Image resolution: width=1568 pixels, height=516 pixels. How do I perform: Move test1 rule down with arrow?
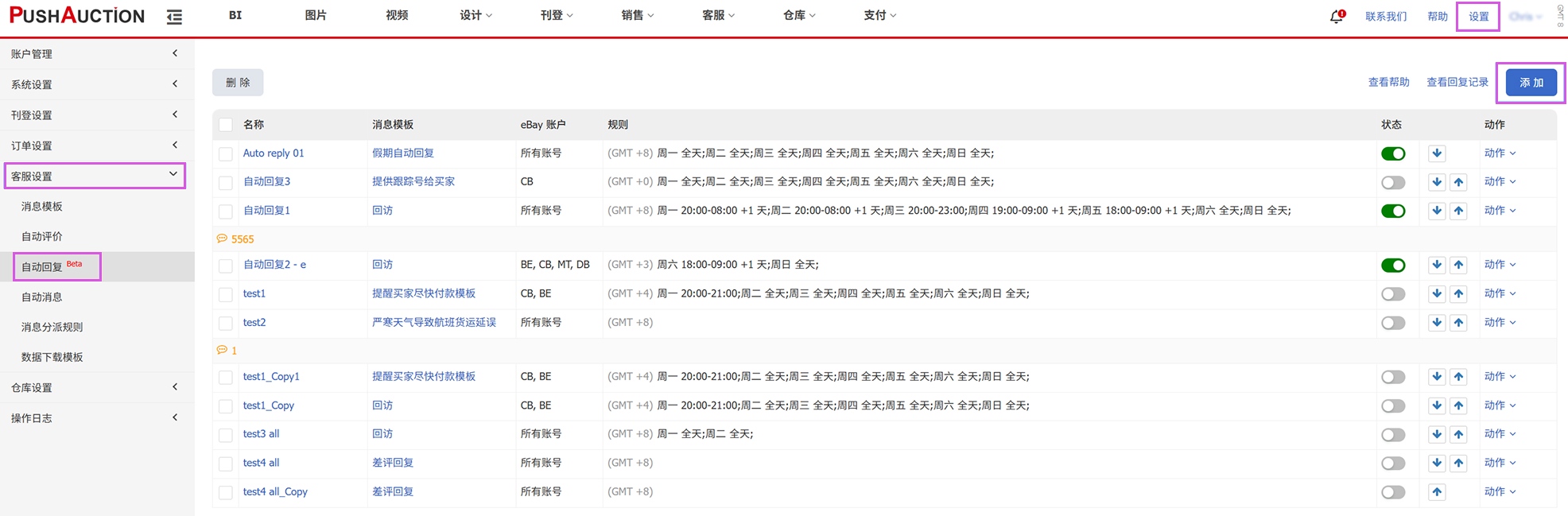click(1436, 294)
